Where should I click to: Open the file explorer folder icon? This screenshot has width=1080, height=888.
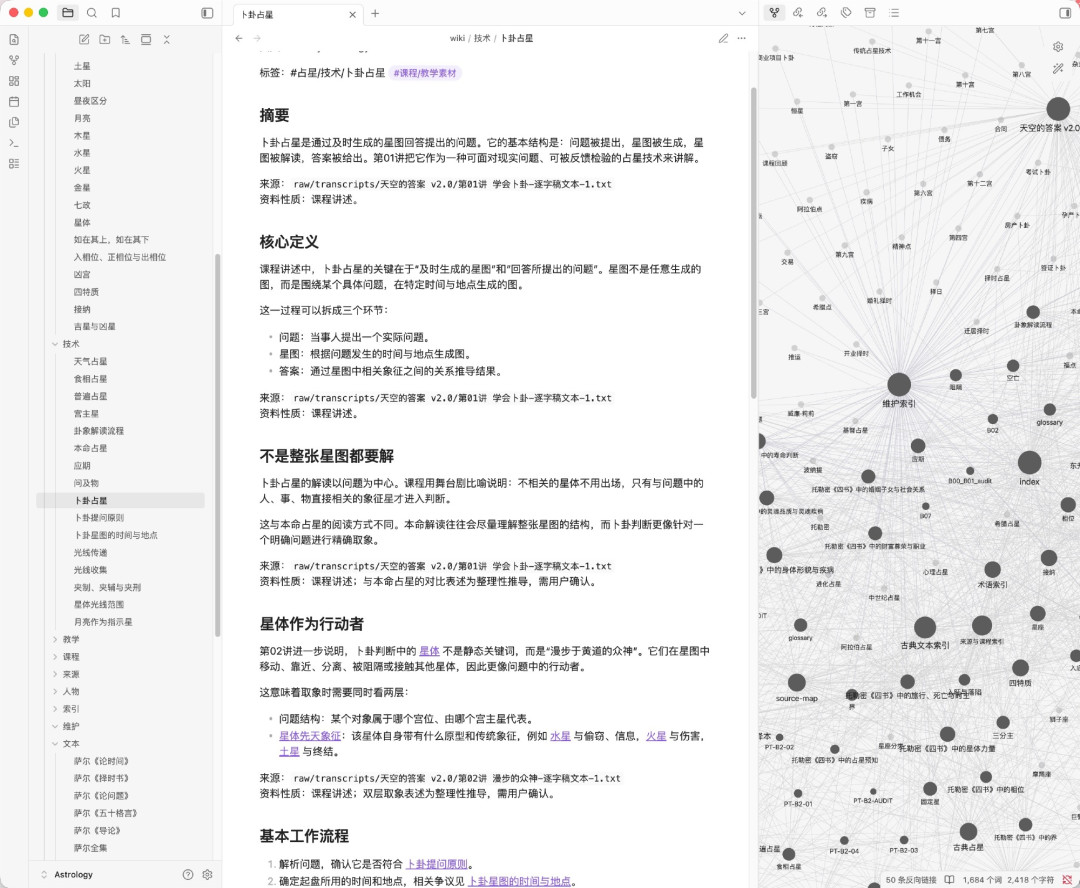(68, 12)
